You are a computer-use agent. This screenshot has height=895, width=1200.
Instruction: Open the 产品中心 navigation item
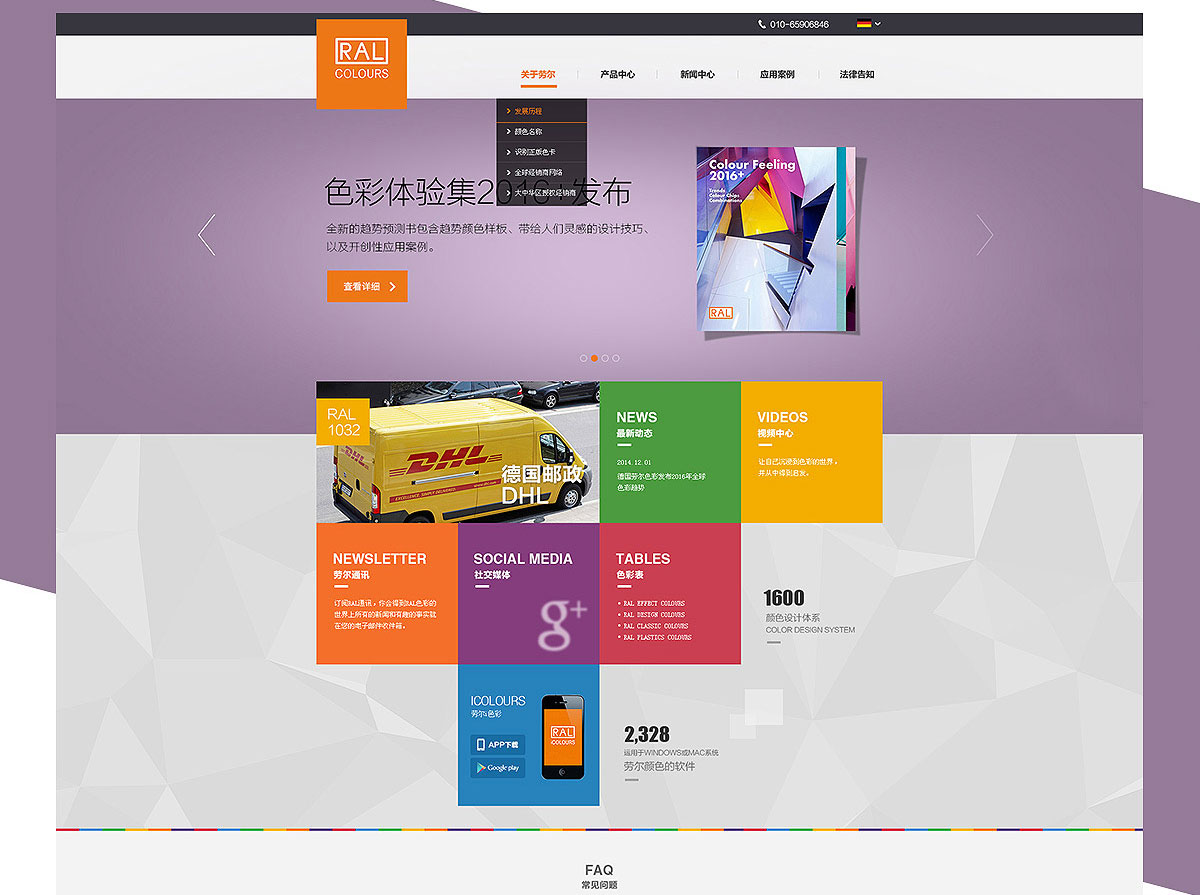coord(617,75)
